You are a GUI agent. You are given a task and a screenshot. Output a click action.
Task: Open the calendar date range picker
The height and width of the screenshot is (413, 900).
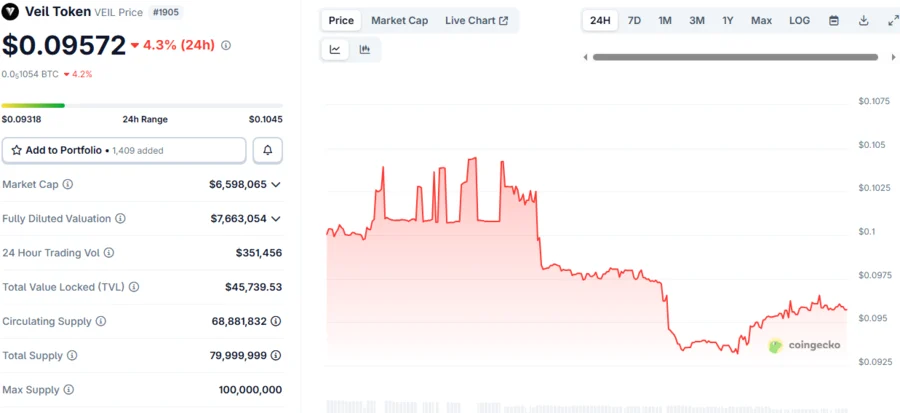coord(834,20)
